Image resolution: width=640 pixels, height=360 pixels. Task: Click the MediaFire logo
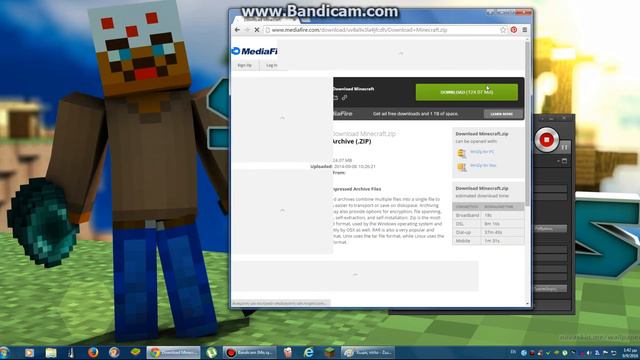pos(254,51)
